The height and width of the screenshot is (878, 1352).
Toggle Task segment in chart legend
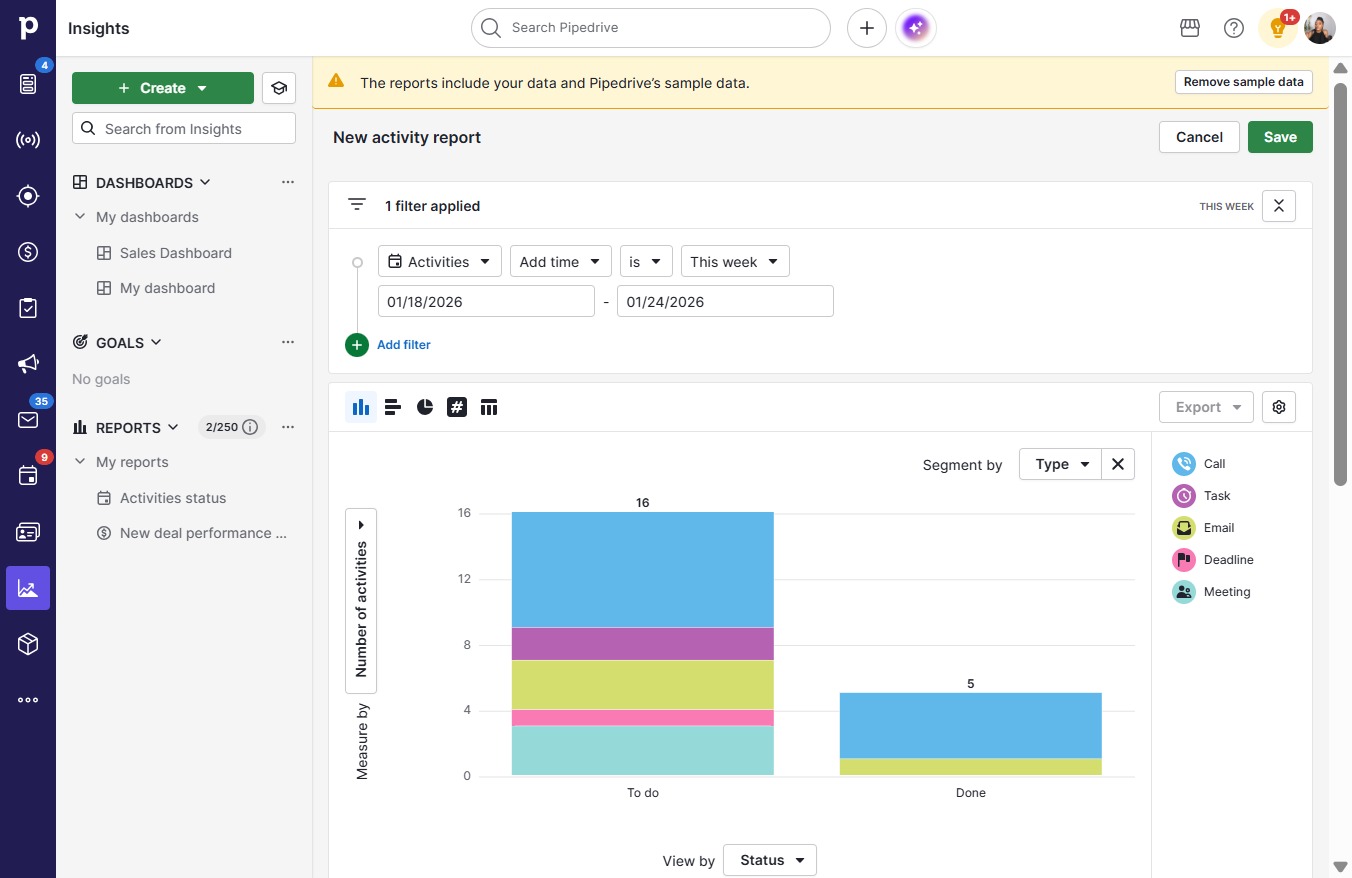[1201, 496]
